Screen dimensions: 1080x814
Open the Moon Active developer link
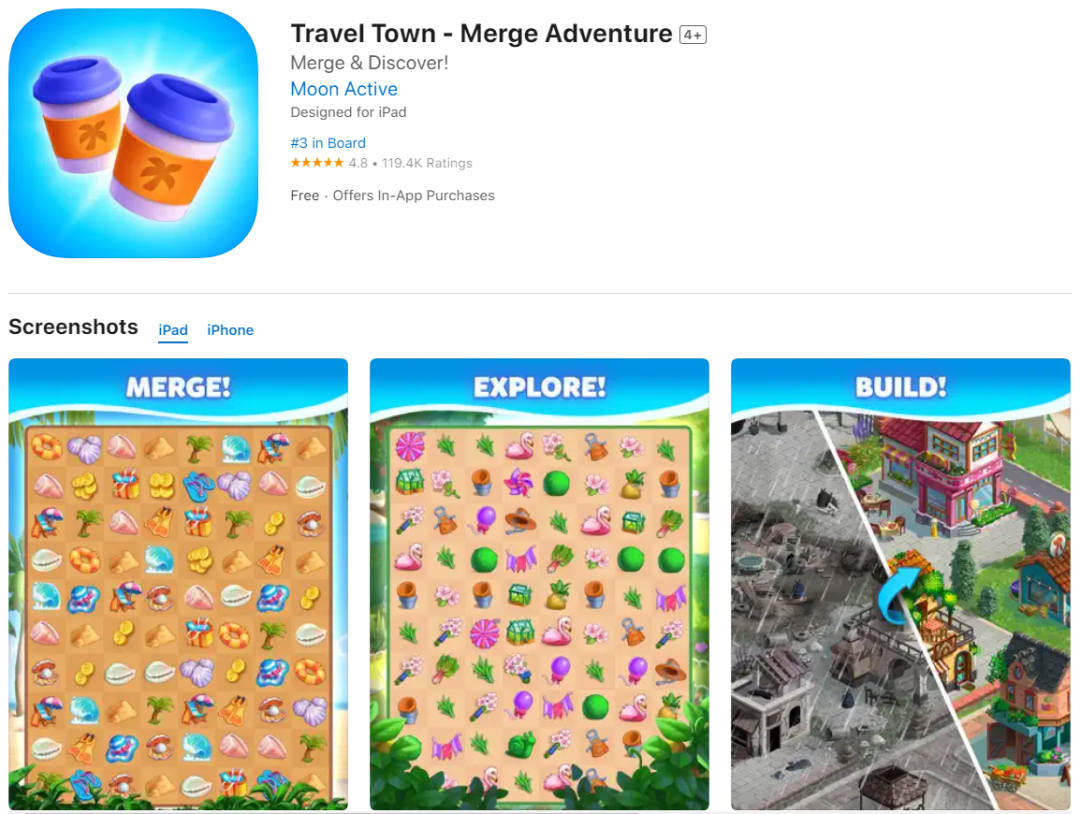pyautogui.click(x=344, y=89)
